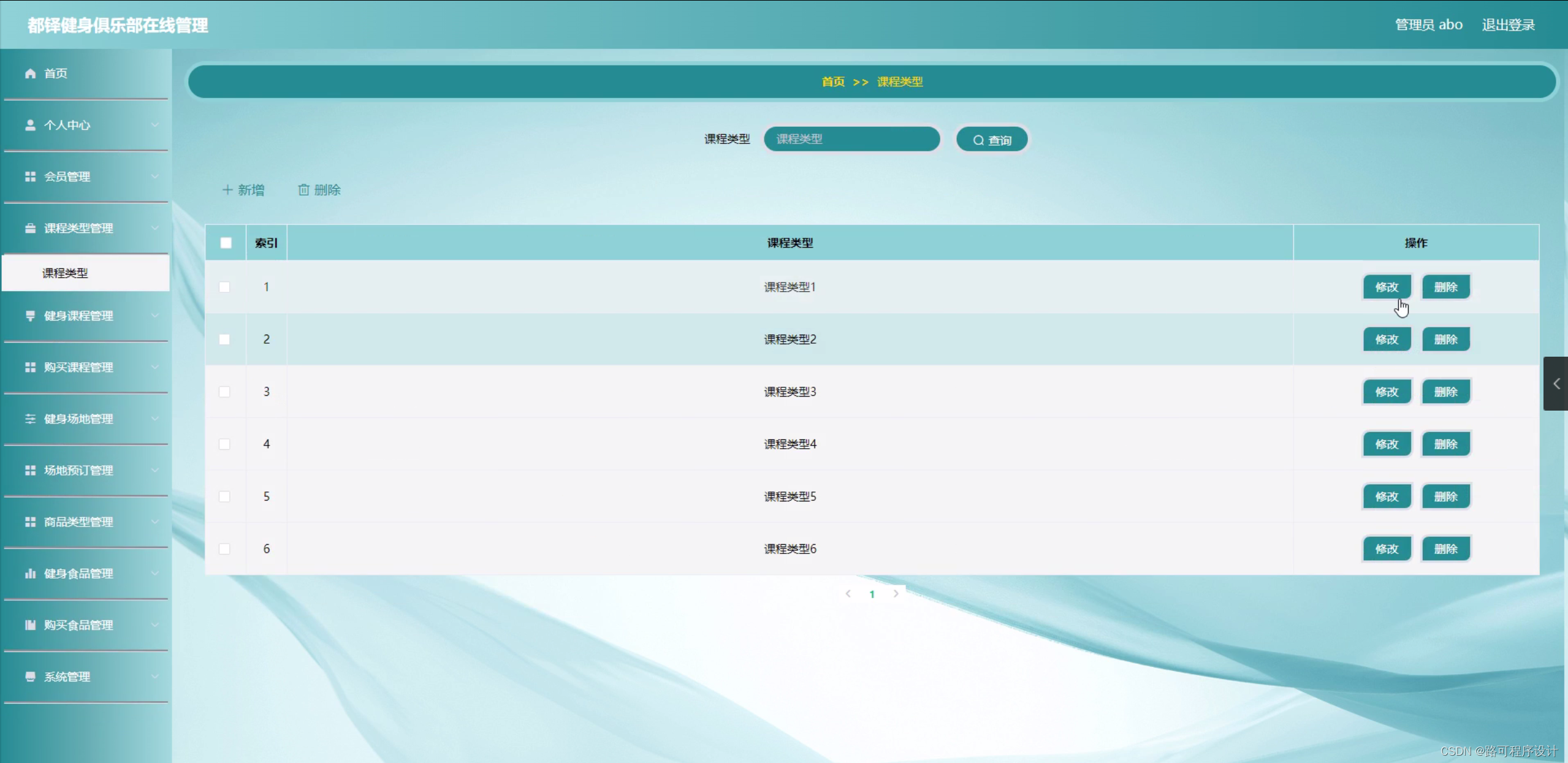The width and height of the screenshot is (1568, 763).
Task: Select the 课程类型 submenu item
Action: pyautogui.click(x=66, y=273)
